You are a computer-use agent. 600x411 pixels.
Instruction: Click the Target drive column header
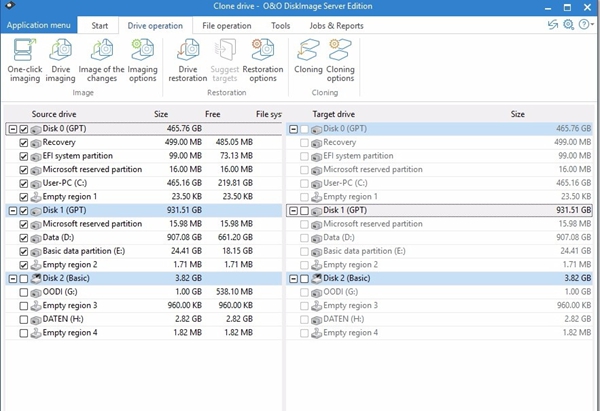coord(333,114)
